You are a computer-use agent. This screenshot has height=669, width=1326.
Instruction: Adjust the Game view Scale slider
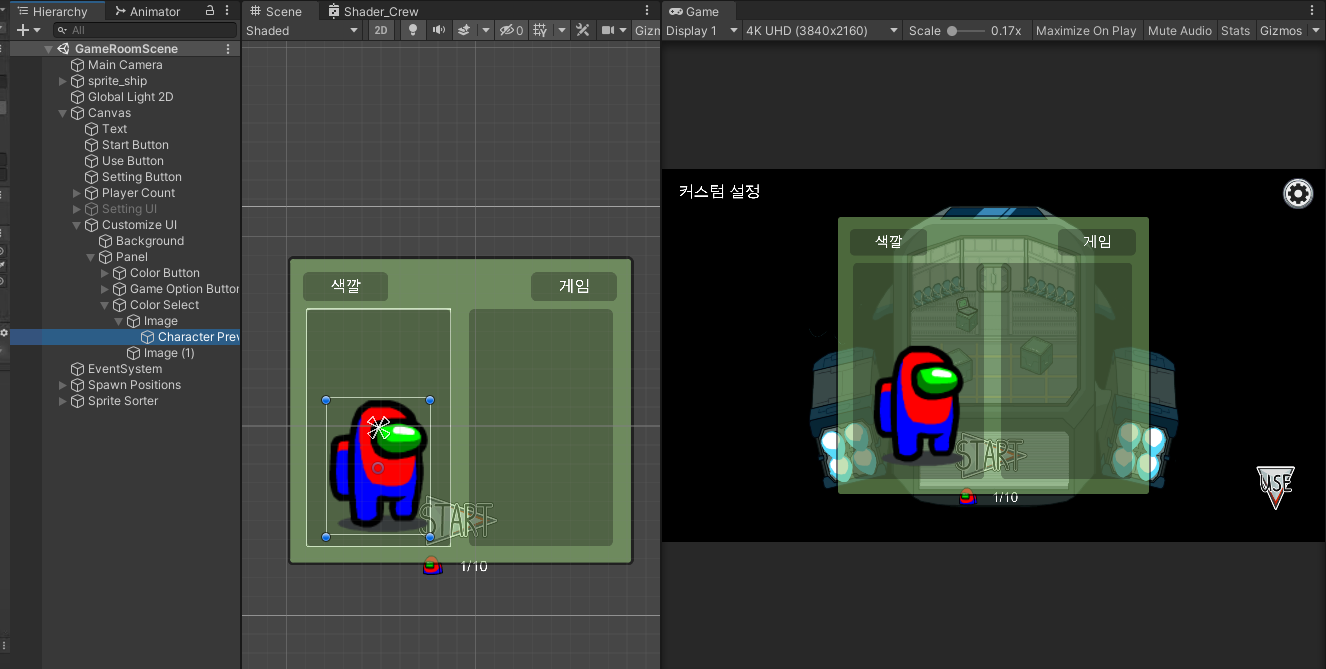965,31
